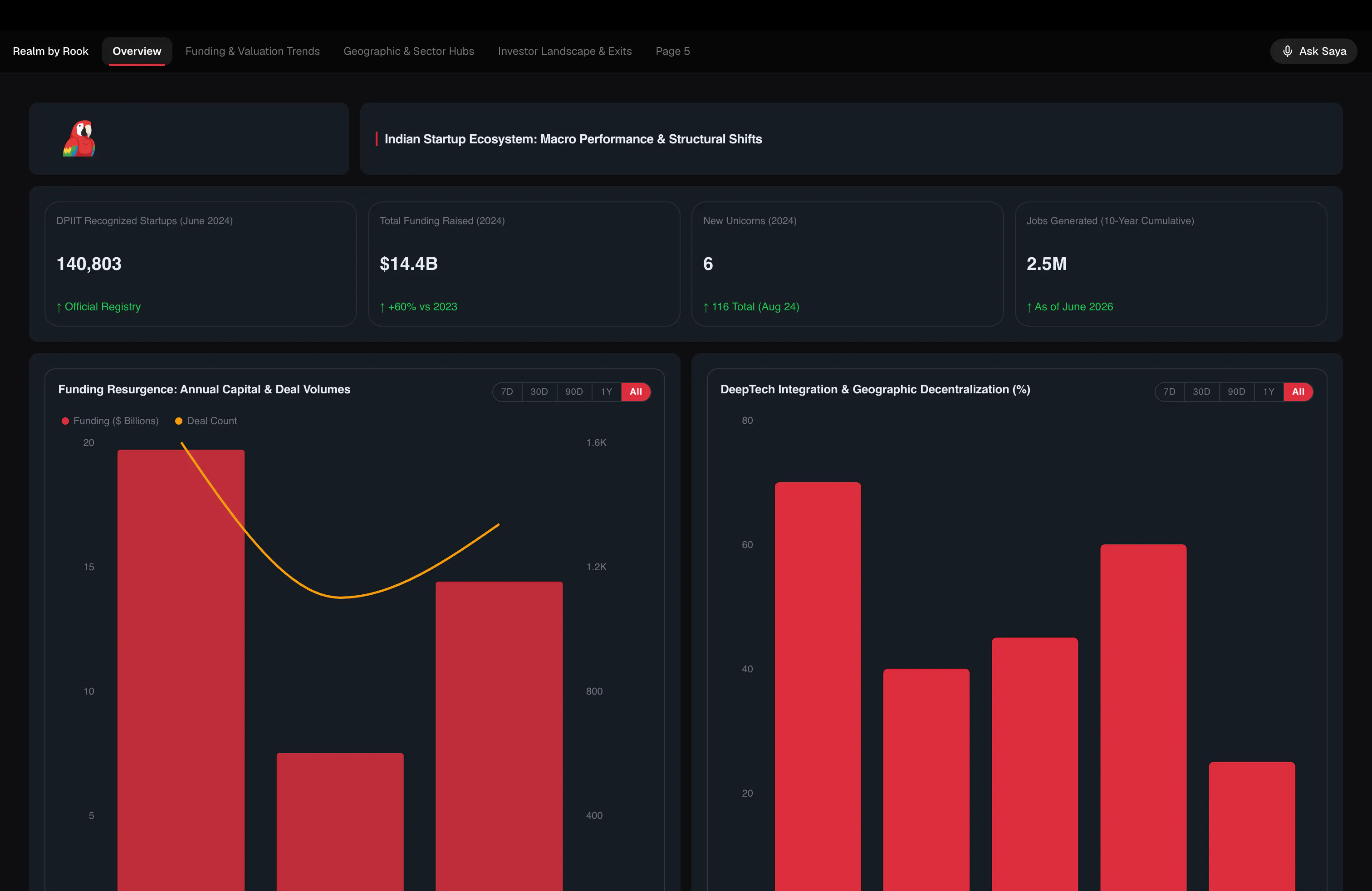Click the New Unicorns (2024) card
Screen dimensions: 1372x891
point(848,264)
